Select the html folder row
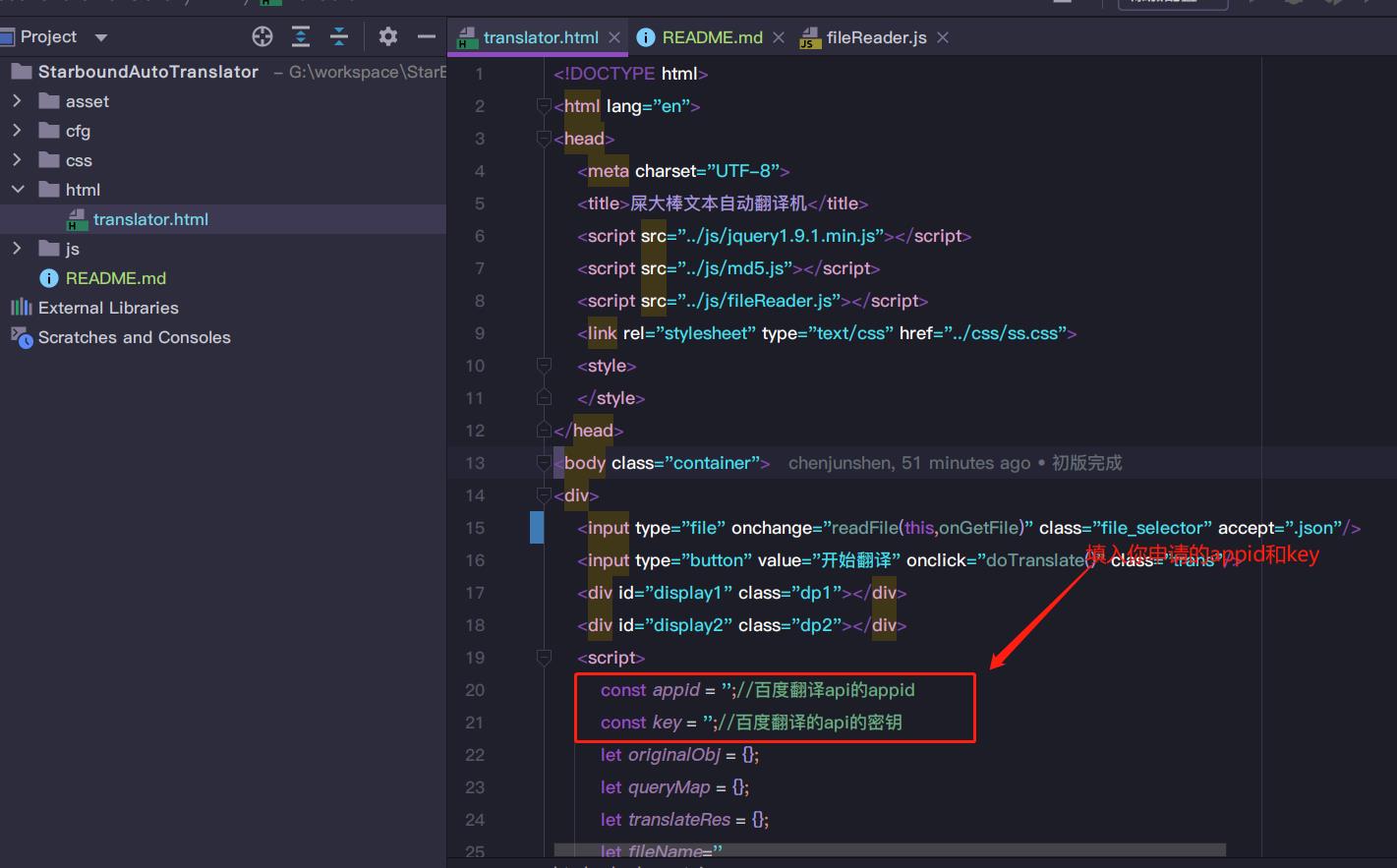The image size is (1397, 868). coord(223,190)
